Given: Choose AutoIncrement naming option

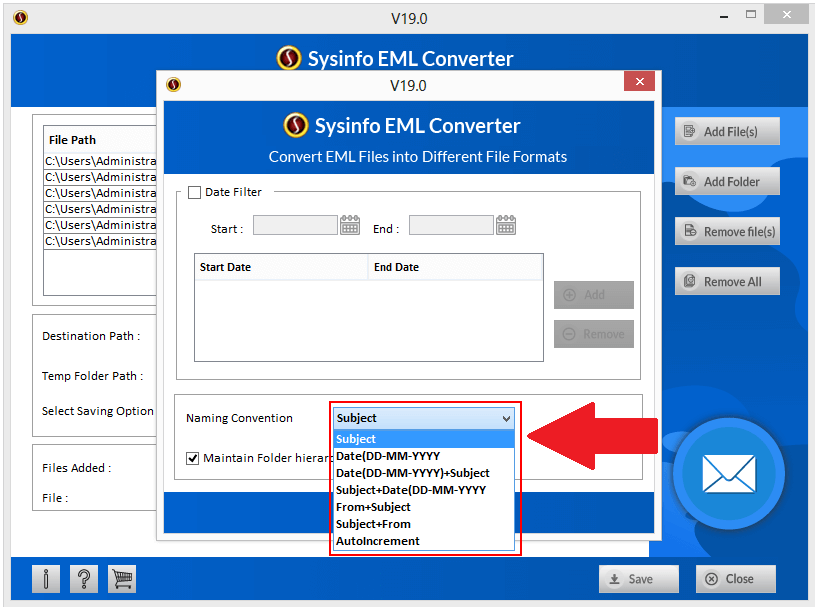Looking at the screenshot, I should pos(424,541).
